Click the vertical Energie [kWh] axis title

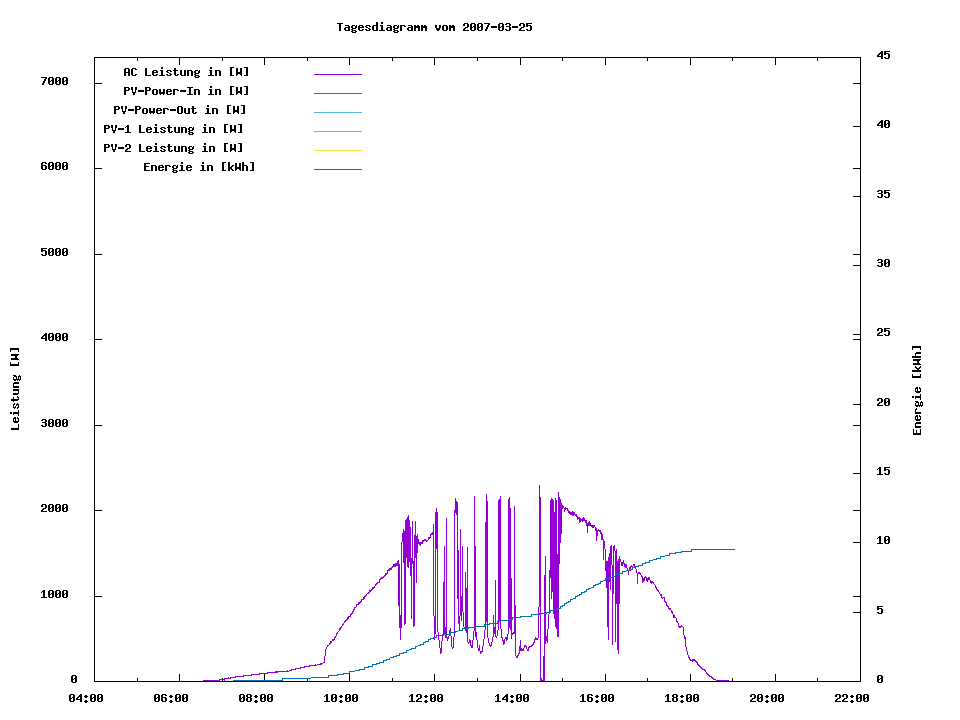[918, 390]
